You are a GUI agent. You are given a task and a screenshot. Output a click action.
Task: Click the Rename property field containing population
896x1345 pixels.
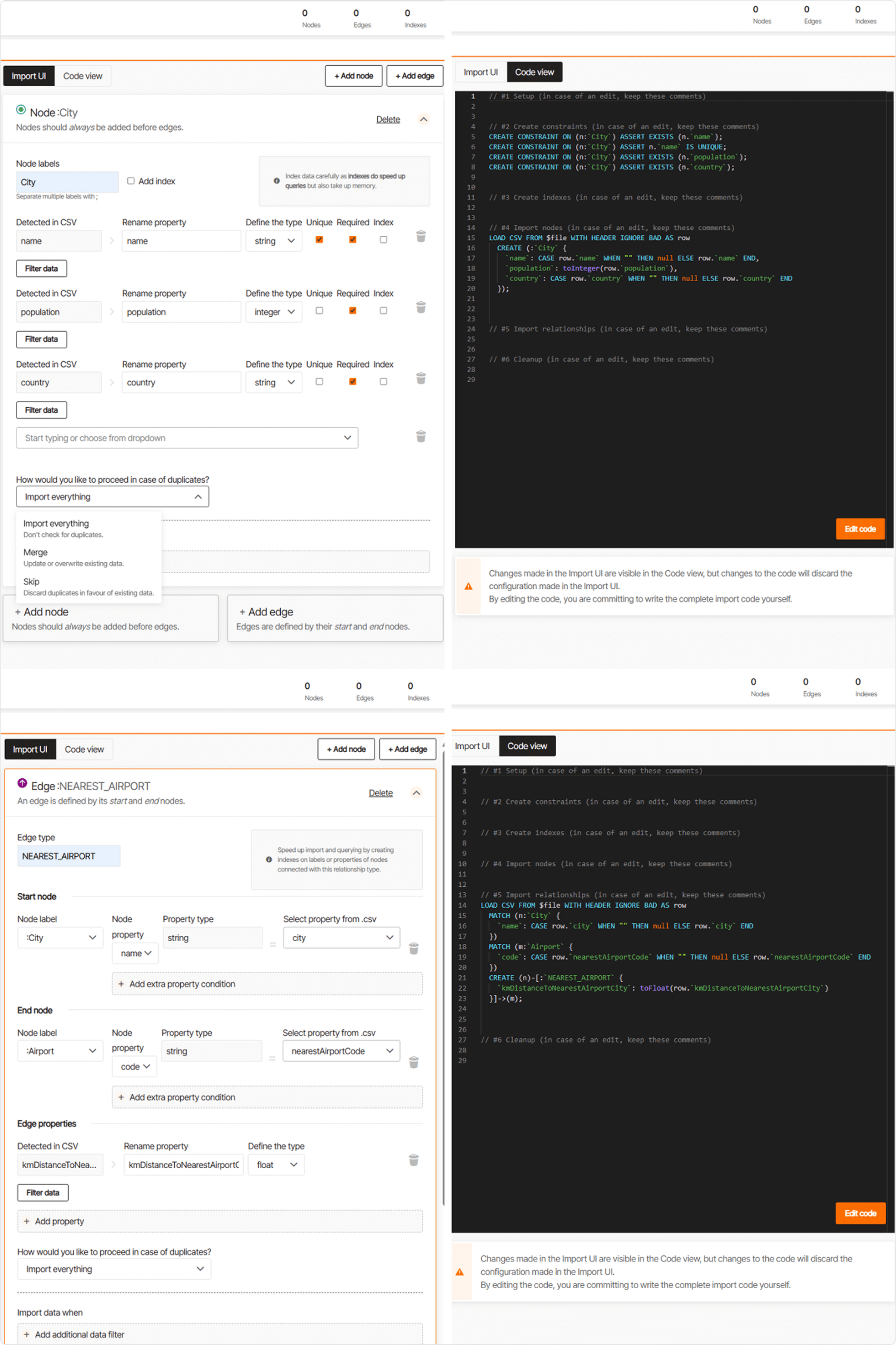click(181, 312)
